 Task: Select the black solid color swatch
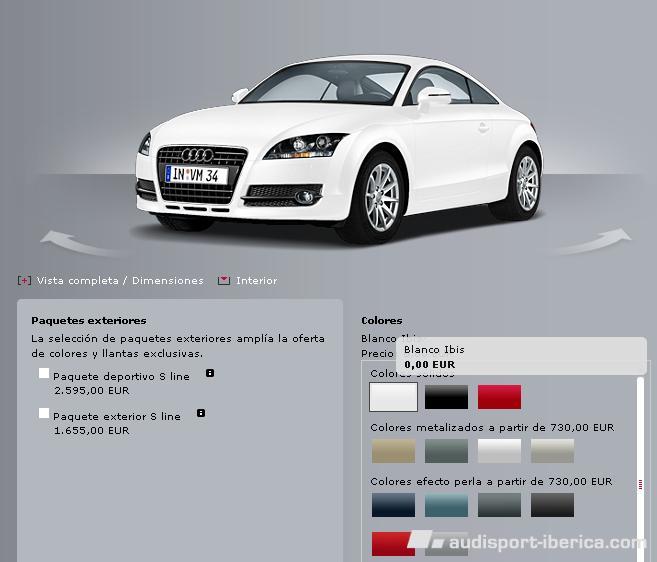(x=446, y=397)
